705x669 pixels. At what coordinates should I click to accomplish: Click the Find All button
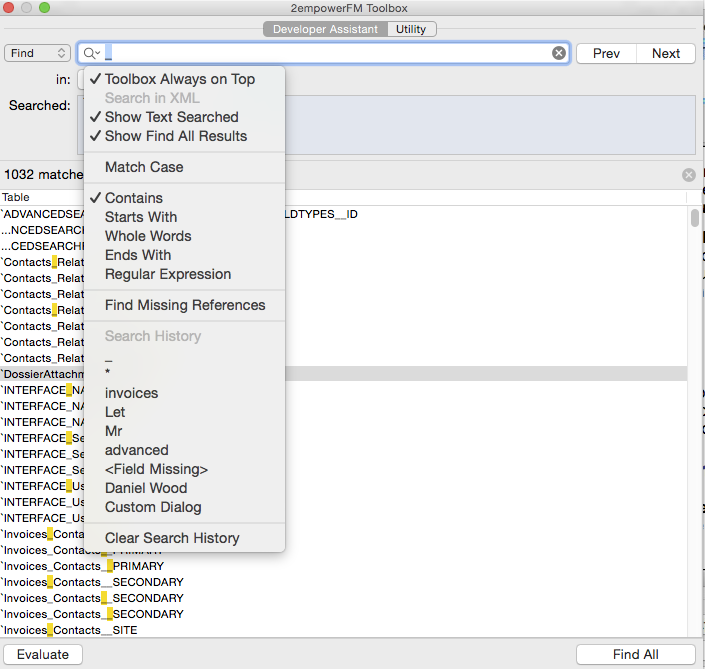tap(635, 655)
